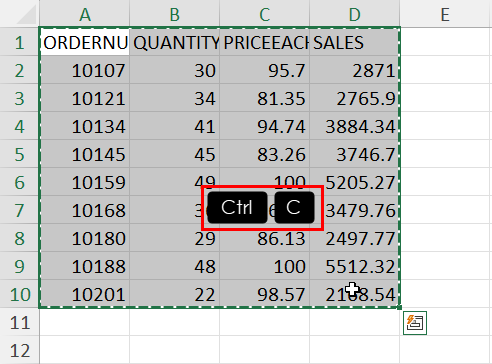This screenshot has width=492, height=364.
Task: Select column C header
Action: pos(265,13)
